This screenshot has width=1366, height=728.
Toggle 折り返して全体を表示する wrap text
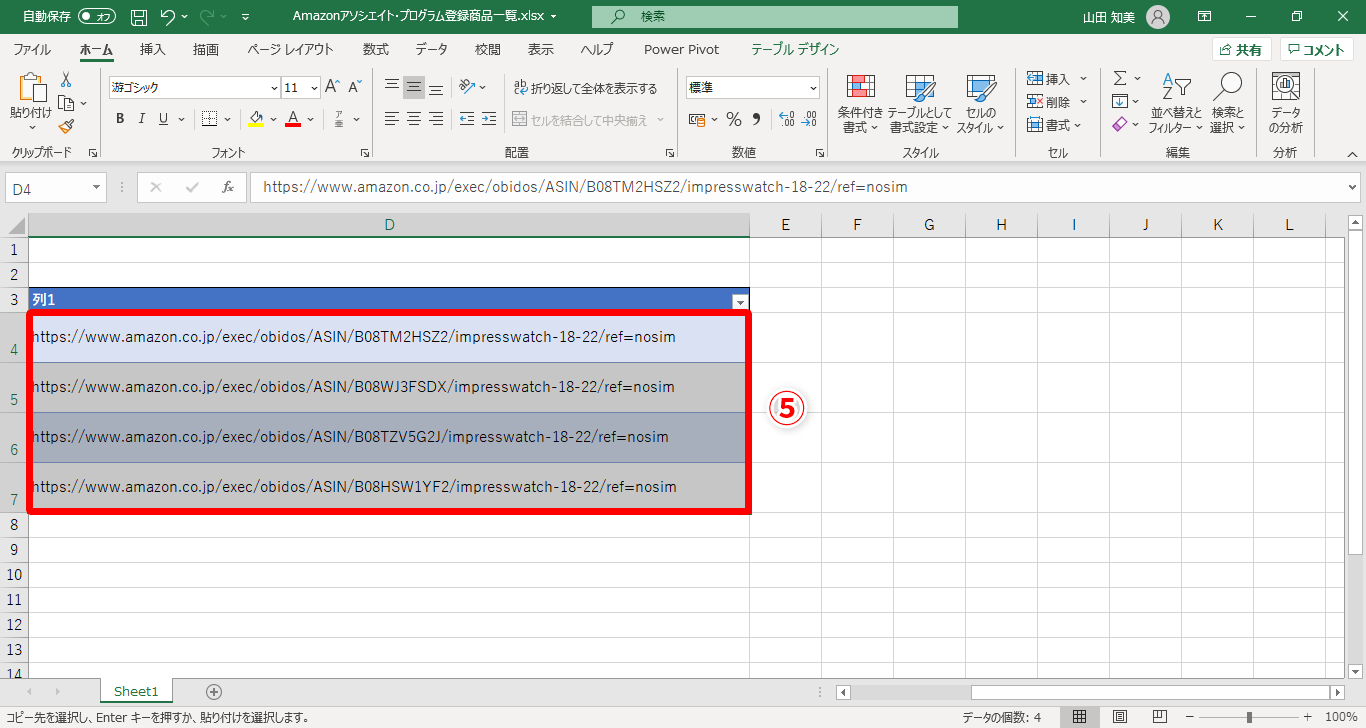click(x=585, y=88)
